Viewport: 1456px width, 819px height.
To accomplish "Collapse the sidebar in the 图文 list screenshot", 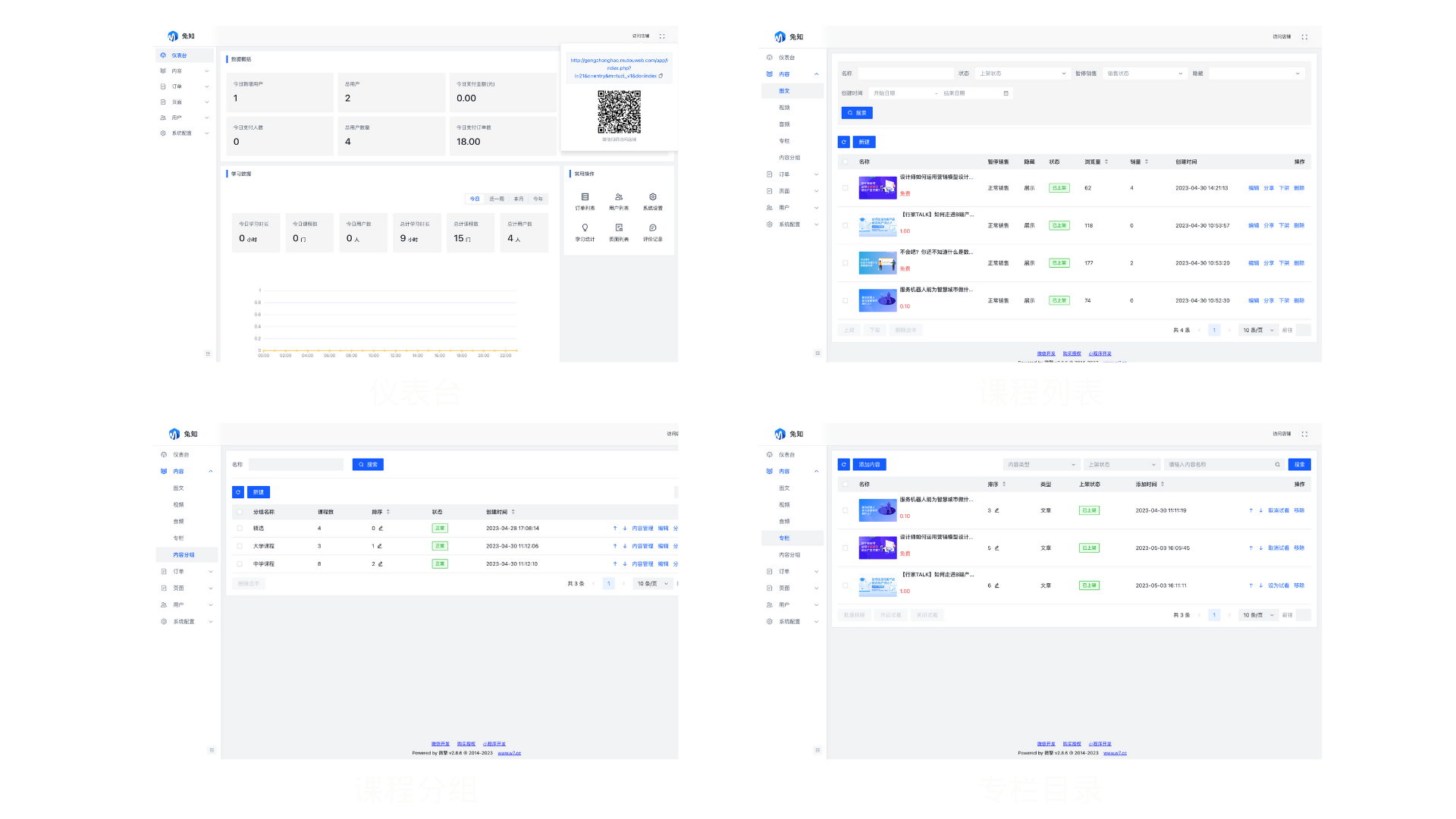I will click(817, 353).
